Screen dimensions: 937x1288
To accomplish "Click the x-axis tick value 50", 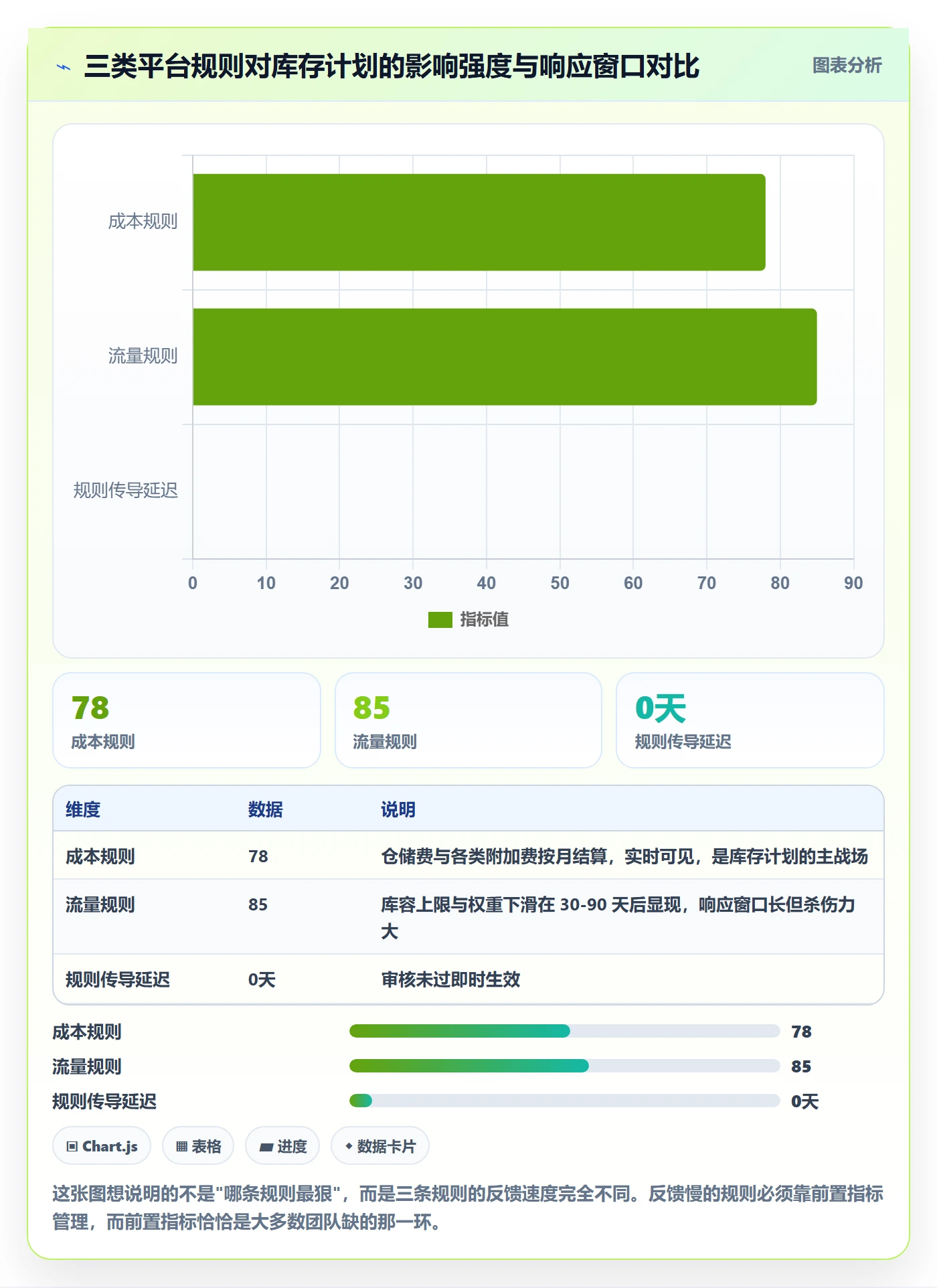I will pos(560,583).
